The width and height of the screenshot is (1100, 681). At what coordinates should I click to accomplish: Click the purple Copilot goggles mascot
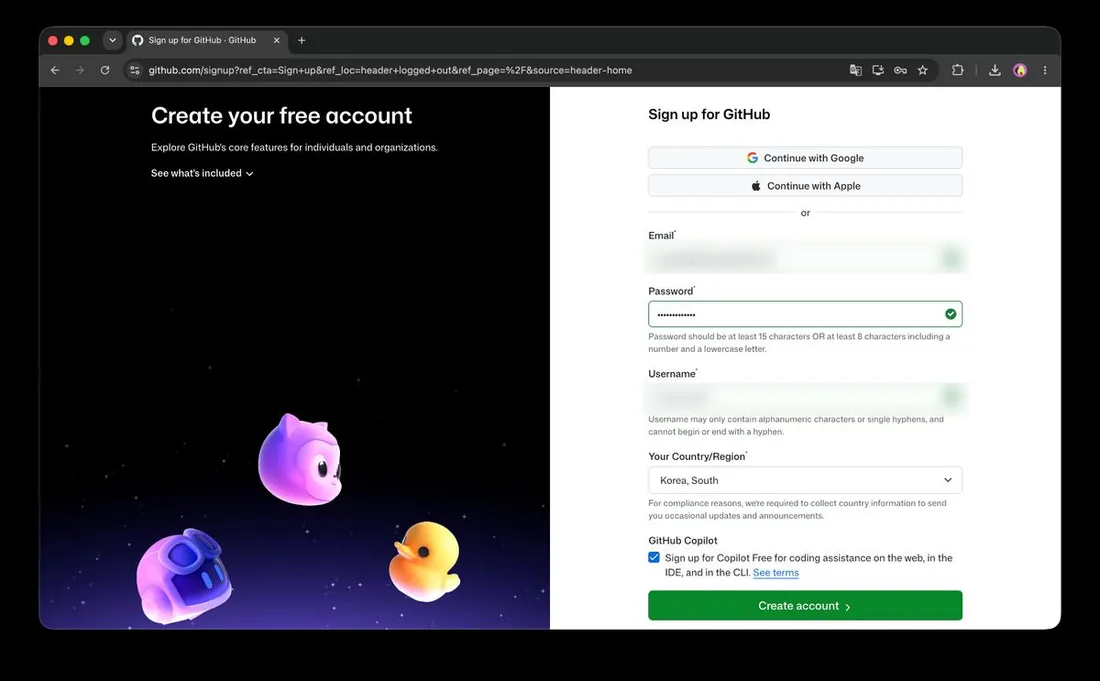point(184,575)
